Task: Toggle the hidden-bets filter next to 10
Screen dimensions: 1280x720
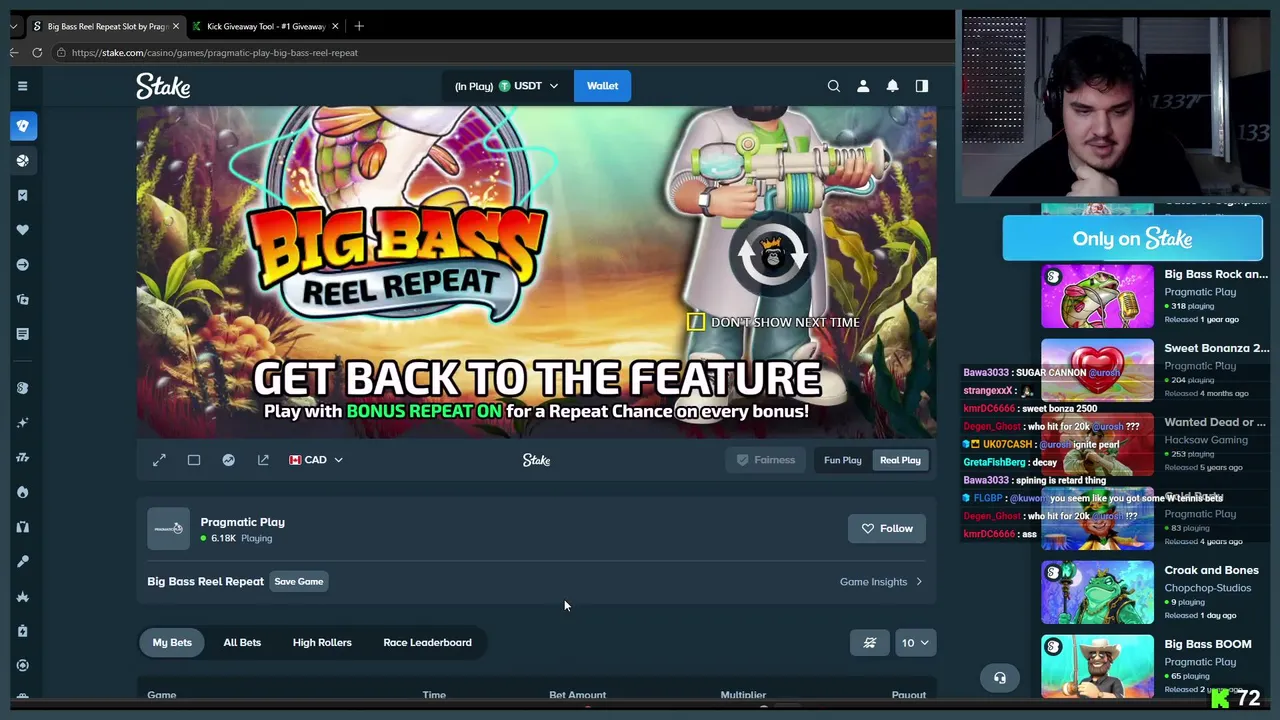Action: 870,643
